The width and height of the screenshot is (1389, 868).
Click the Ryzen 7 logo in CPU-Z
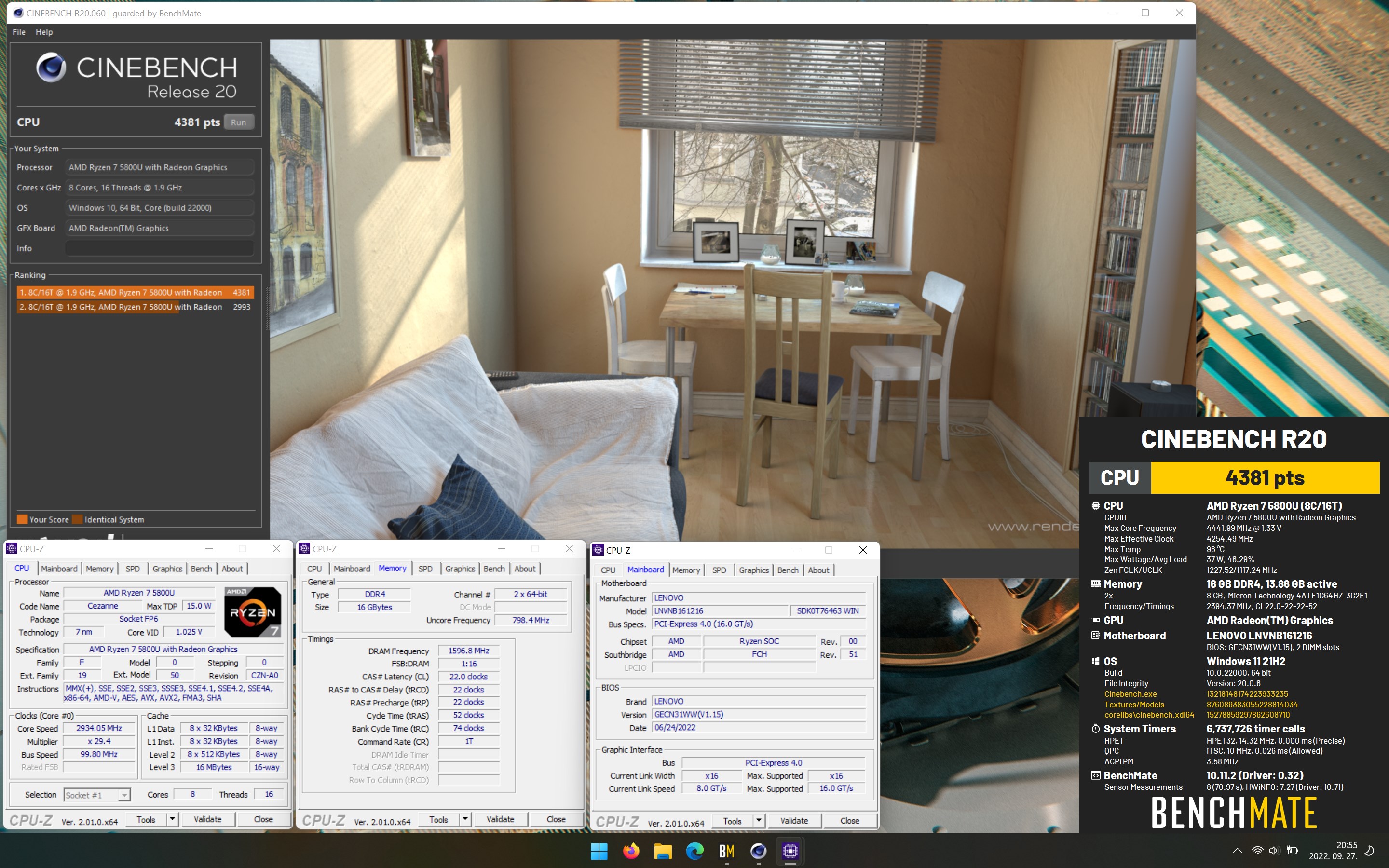tap(253, 611)
